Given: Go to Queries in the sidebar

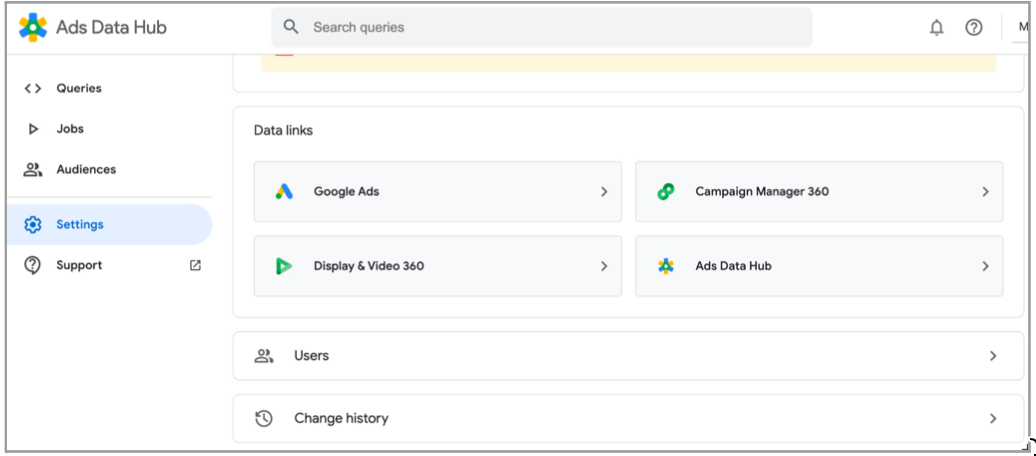Looking at the screenshot, I should 79,88.
